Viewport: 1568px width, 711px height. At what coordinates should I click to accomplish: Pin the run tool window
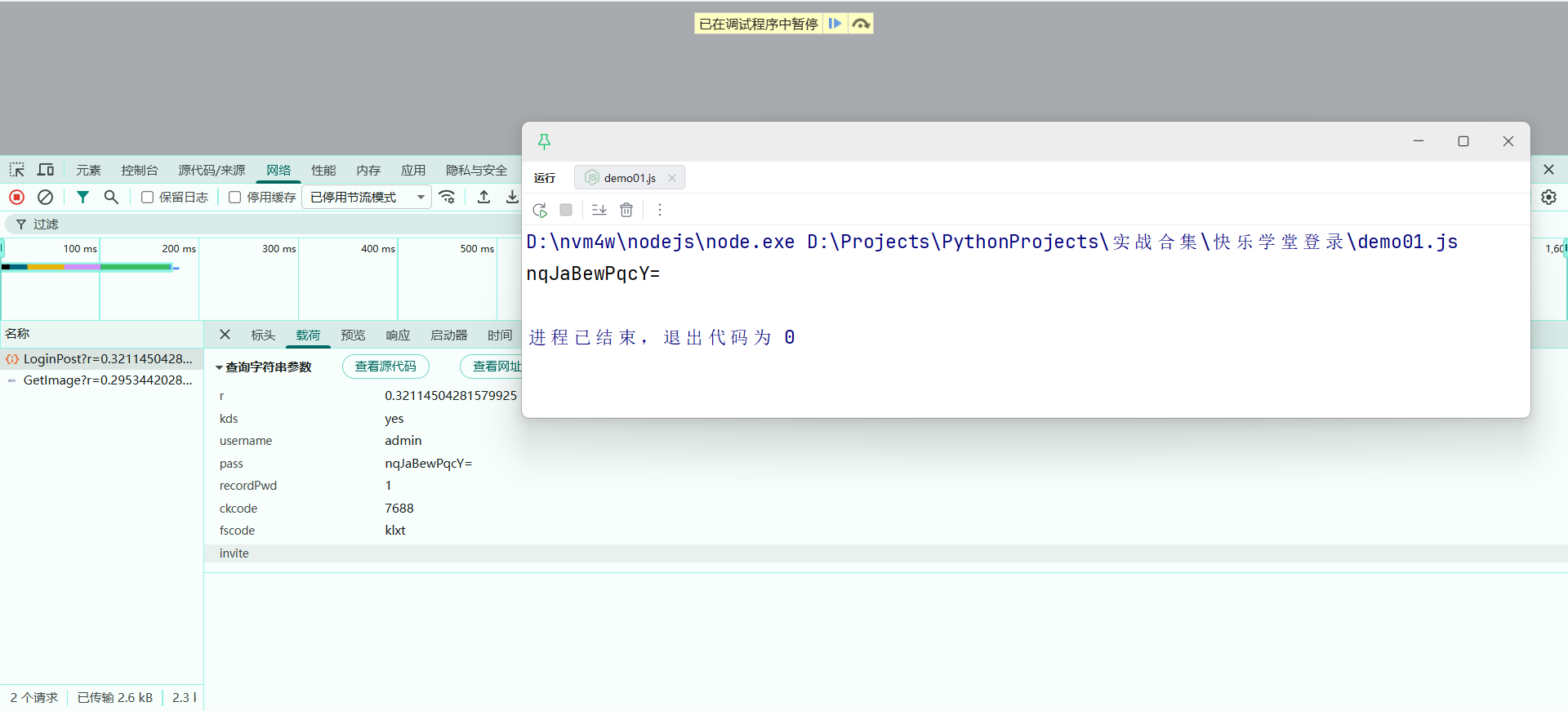(x=544, y=142)
